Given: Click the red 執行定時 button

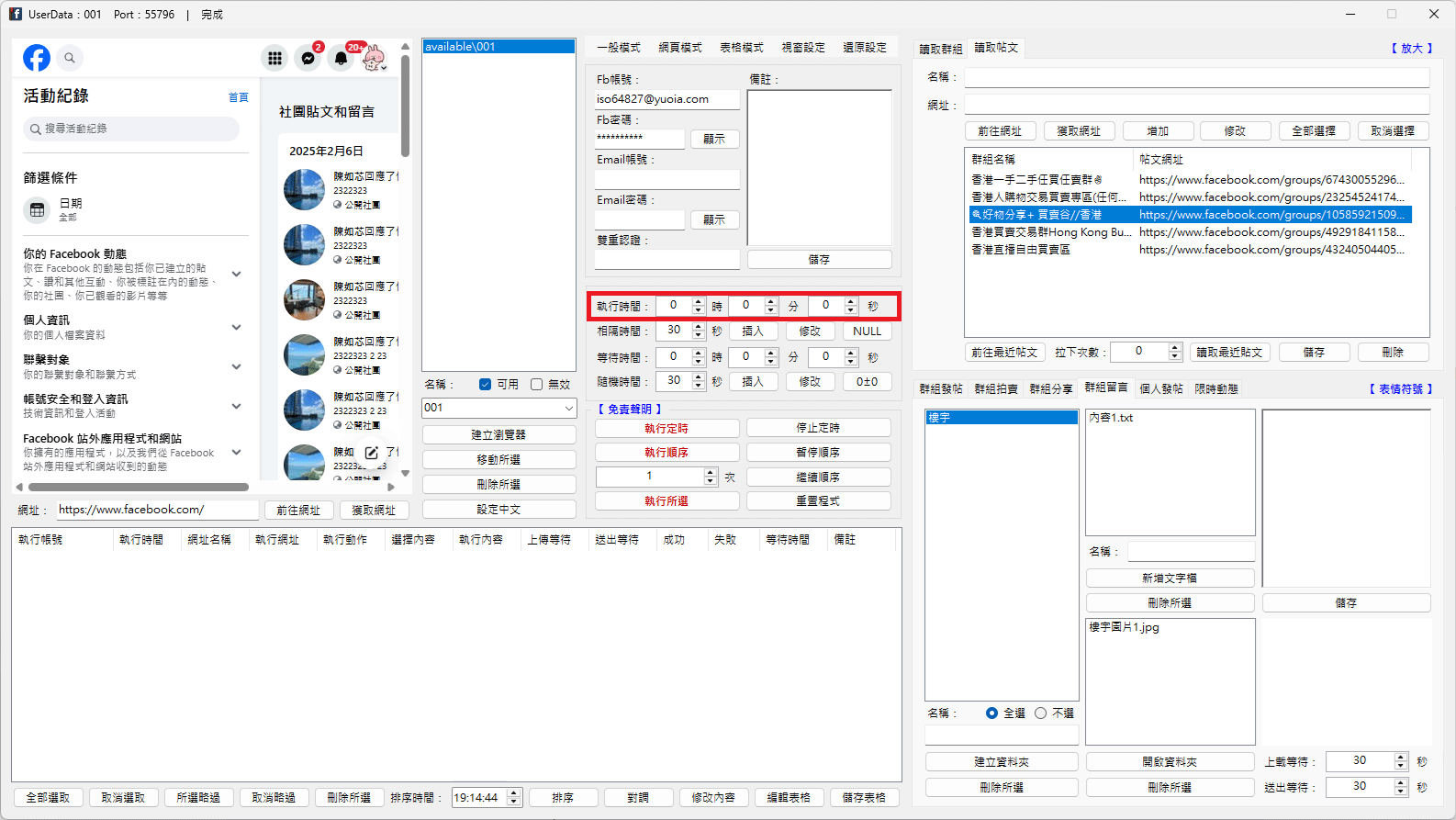Looking at the screenshot, I should coord(666,428).
